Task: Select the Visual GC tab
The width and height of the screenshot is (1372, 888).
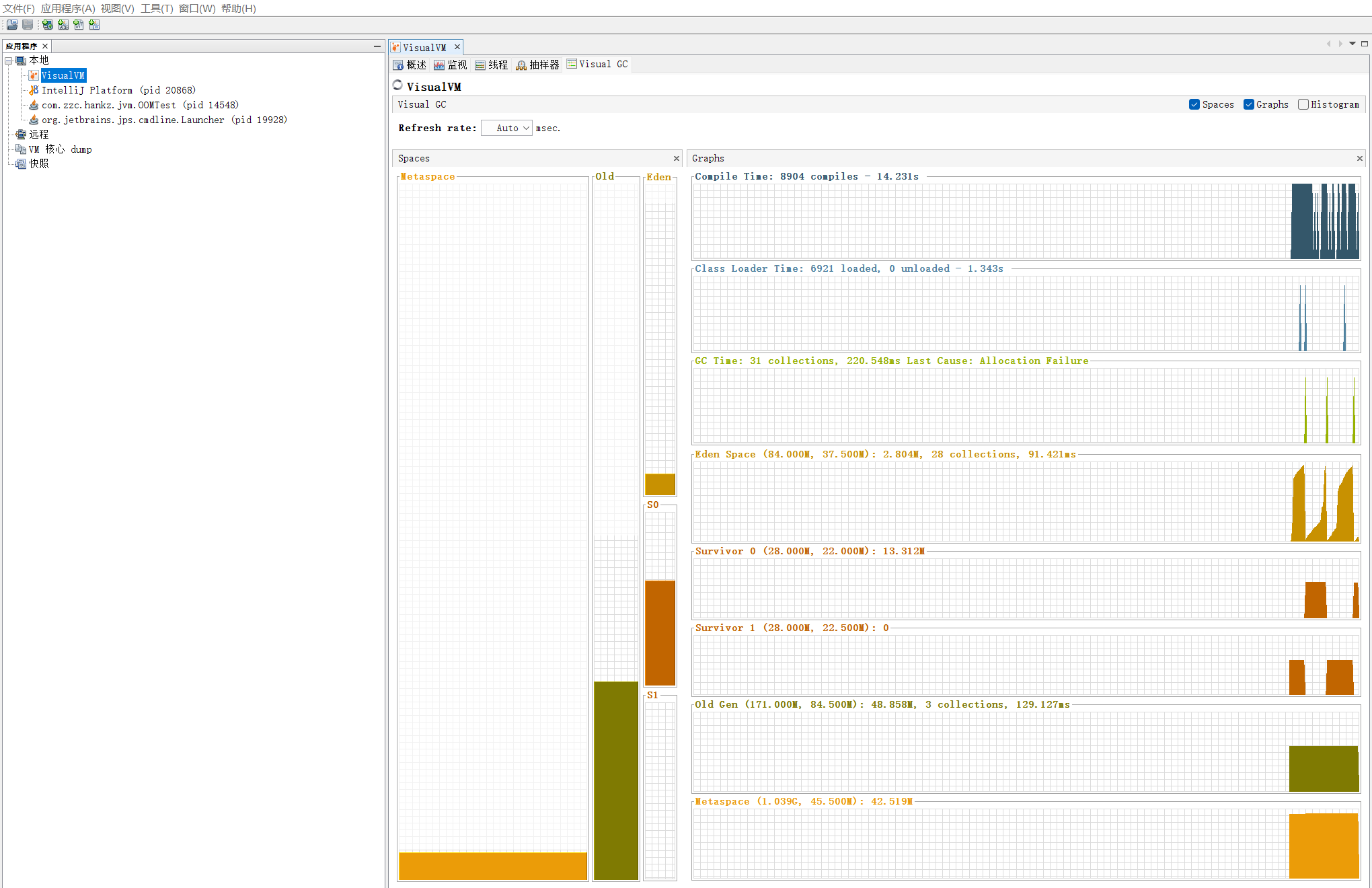Action: tap(597, 64)
